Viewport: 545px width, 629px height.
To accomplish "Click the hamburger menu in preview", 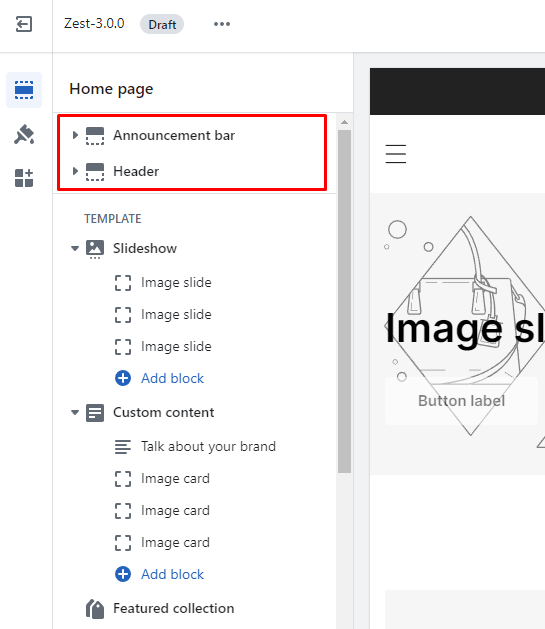I will [396, 154].
